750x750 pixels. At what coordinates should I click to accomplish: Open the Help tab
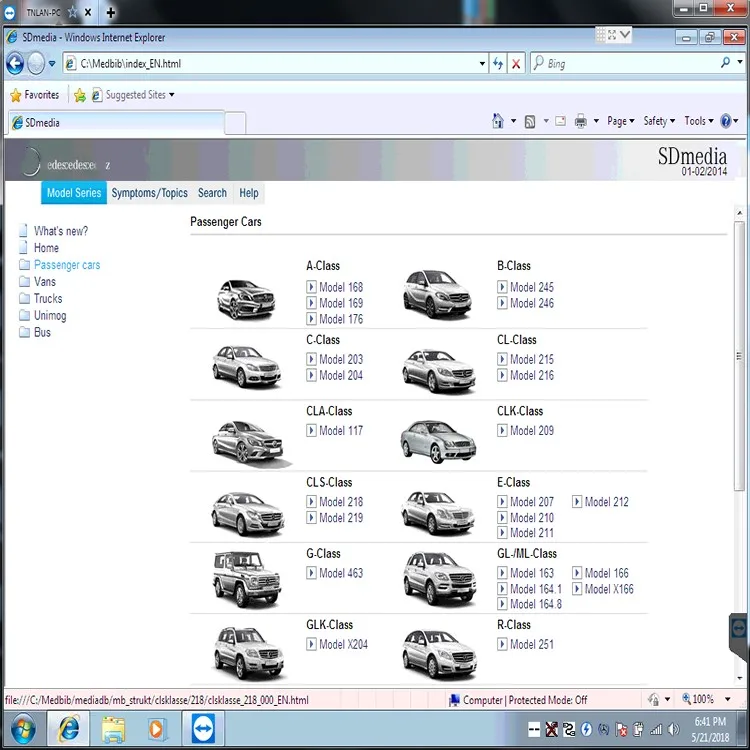pos(249,193)
